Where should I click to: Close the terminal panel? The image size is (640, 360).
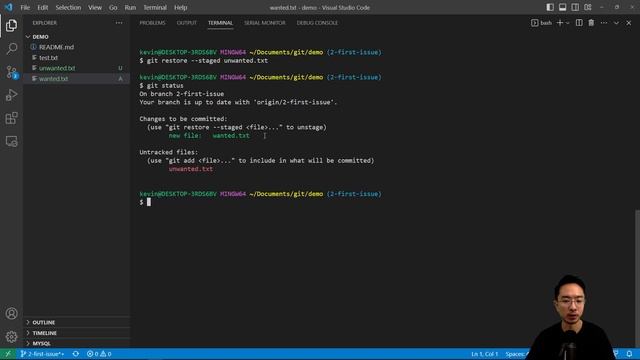coord(629,23)
